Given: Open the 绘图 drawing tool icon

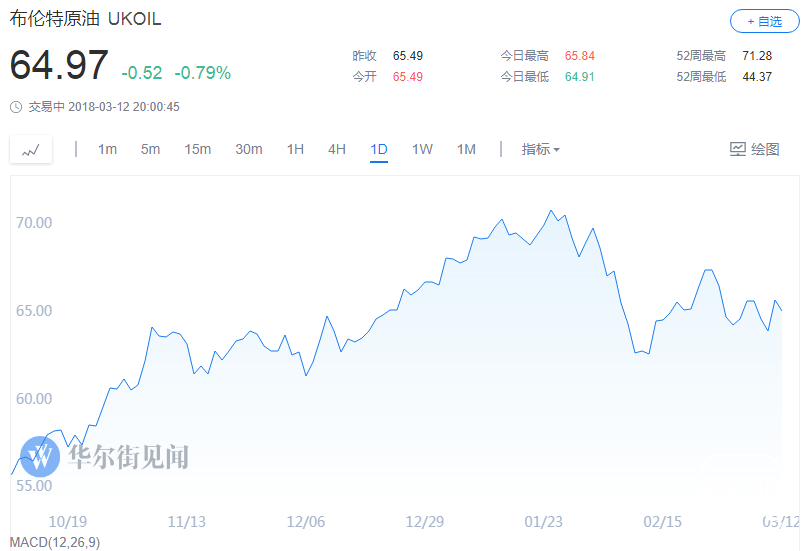Looking at the screenshot, I should tap(738, 149).
